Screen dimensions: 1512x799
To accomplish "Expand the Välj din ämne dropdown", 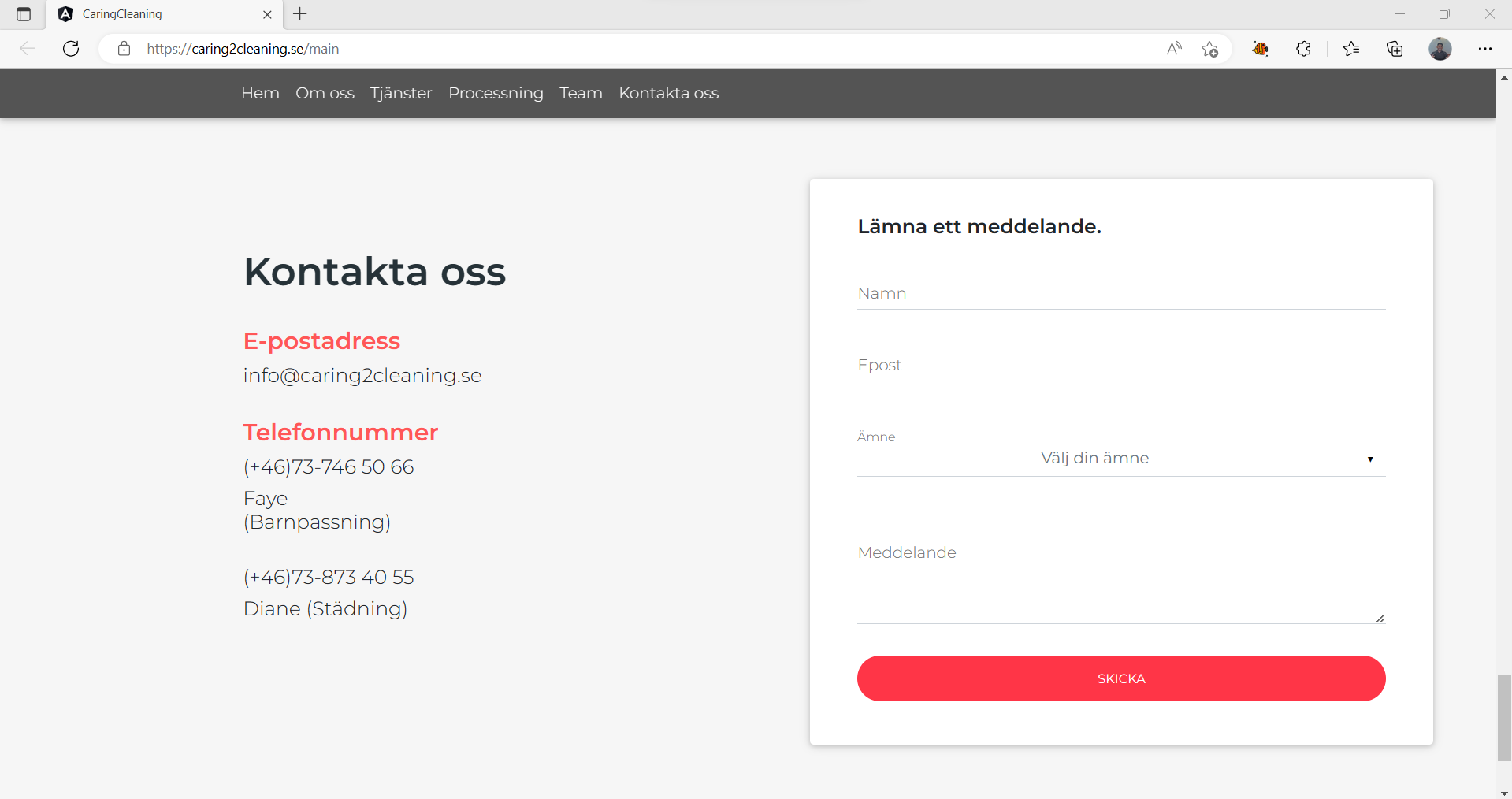I will click(1120, 459).
